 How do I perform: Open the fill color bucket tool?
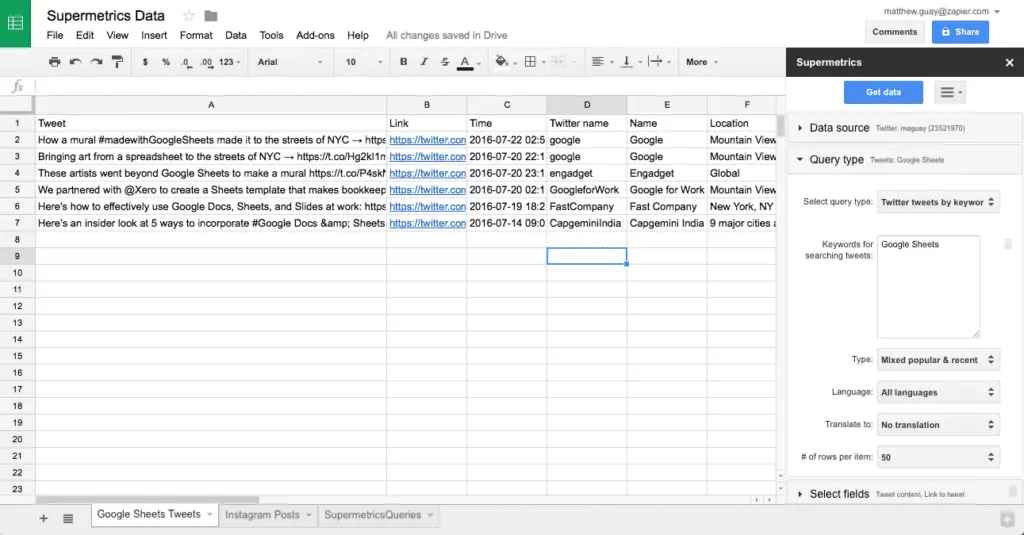(501, 62)
